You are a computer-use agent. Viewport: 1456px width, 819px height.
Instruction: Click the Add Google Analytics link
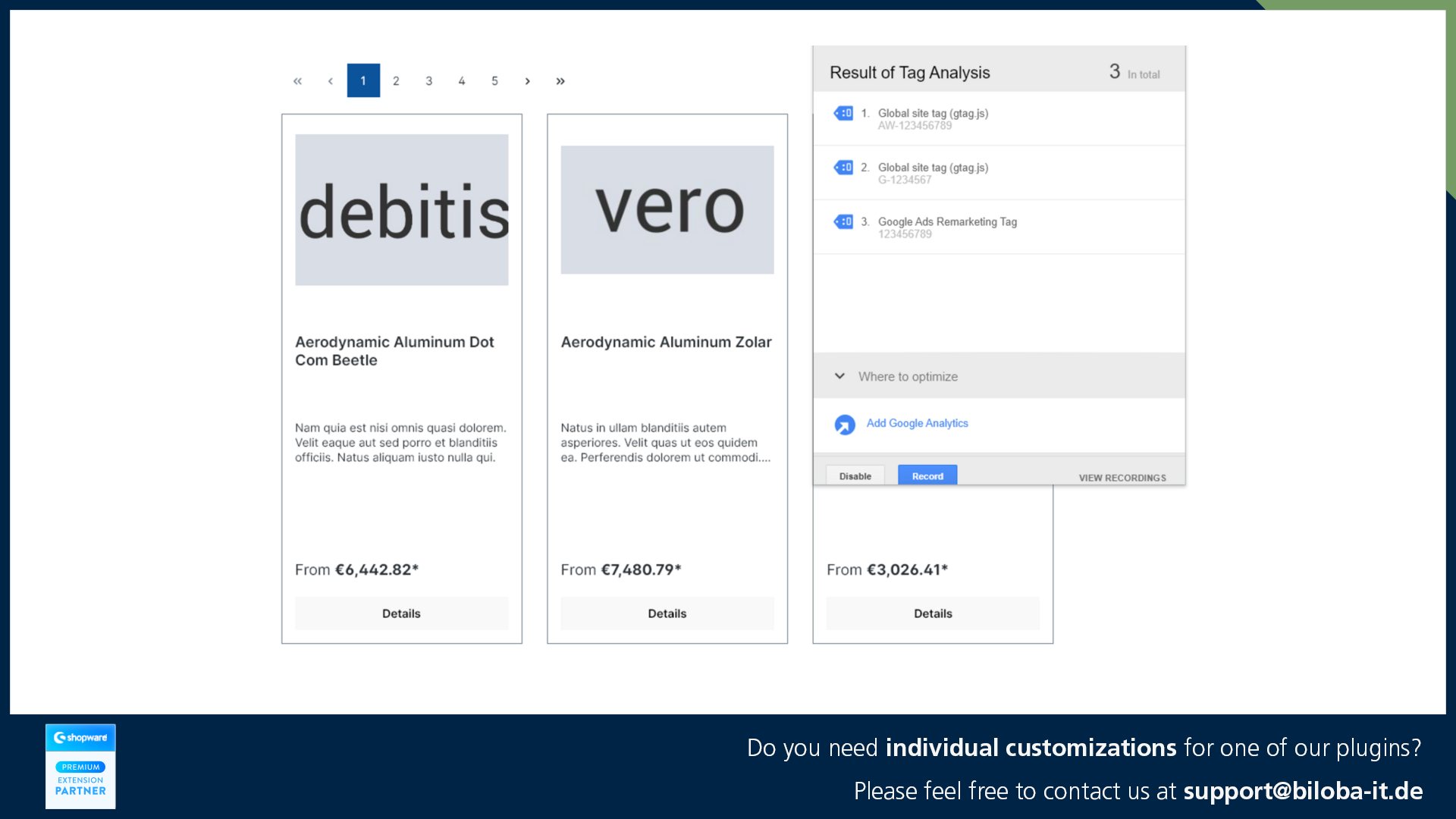pos(917,423)
